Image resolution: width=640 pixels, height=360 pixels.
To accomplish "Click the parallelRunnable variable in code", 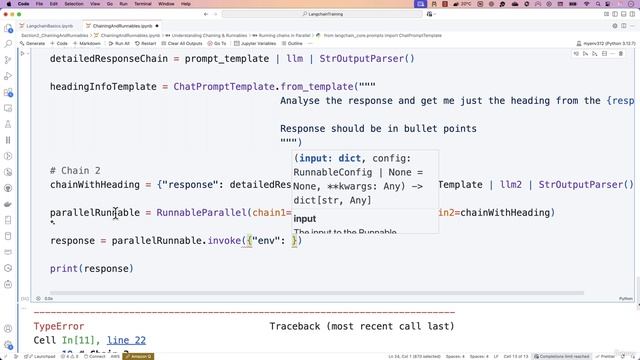I will (95, 213).
